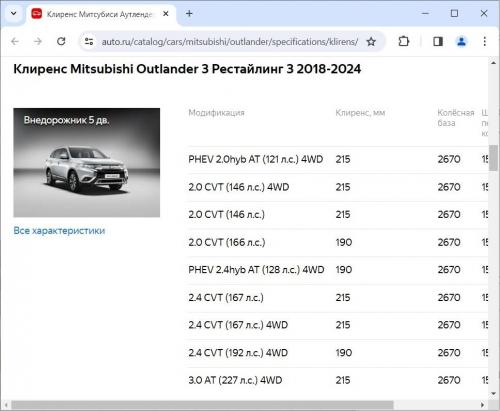Open the Extensions puzzle icon

pos(404,41)
